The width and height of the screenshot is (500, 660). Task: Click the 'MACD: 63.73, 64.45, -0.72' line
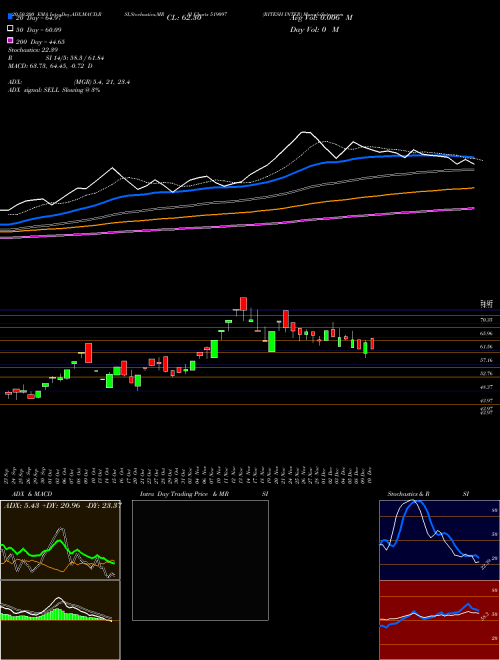point(50,66)
